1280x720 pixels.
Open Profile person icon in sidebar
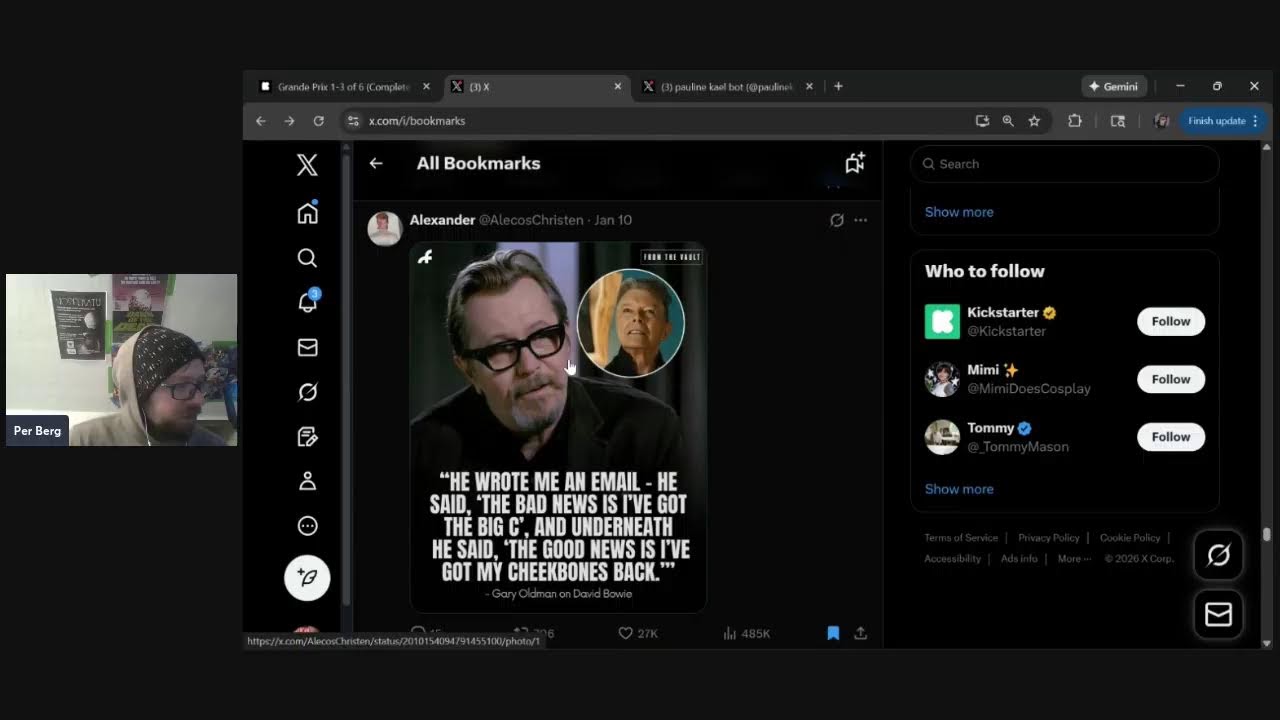click(x=307, y=481)
